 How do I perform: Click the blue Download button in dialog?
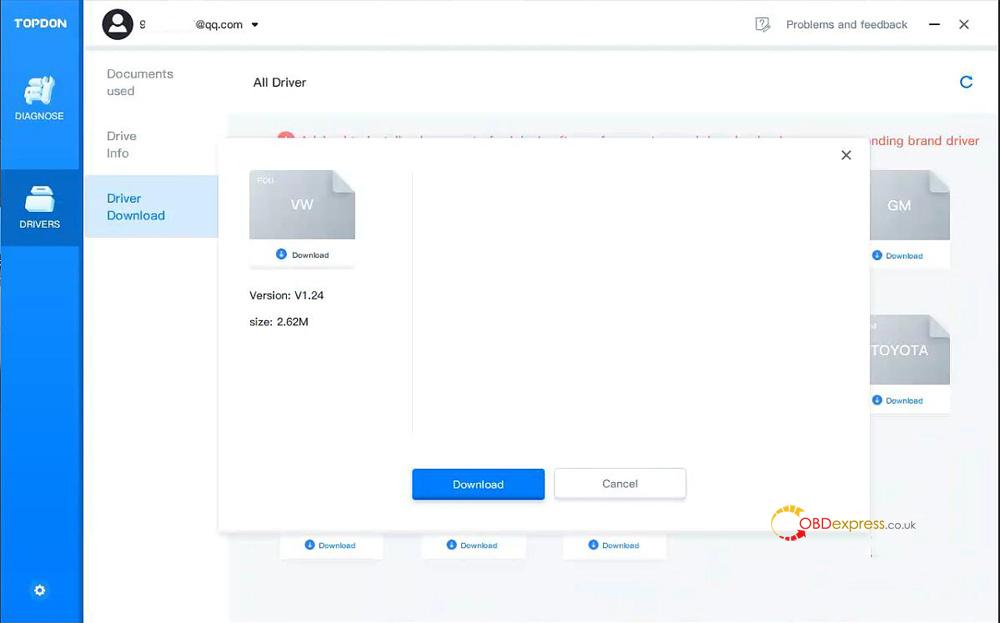tap(478, 484)
